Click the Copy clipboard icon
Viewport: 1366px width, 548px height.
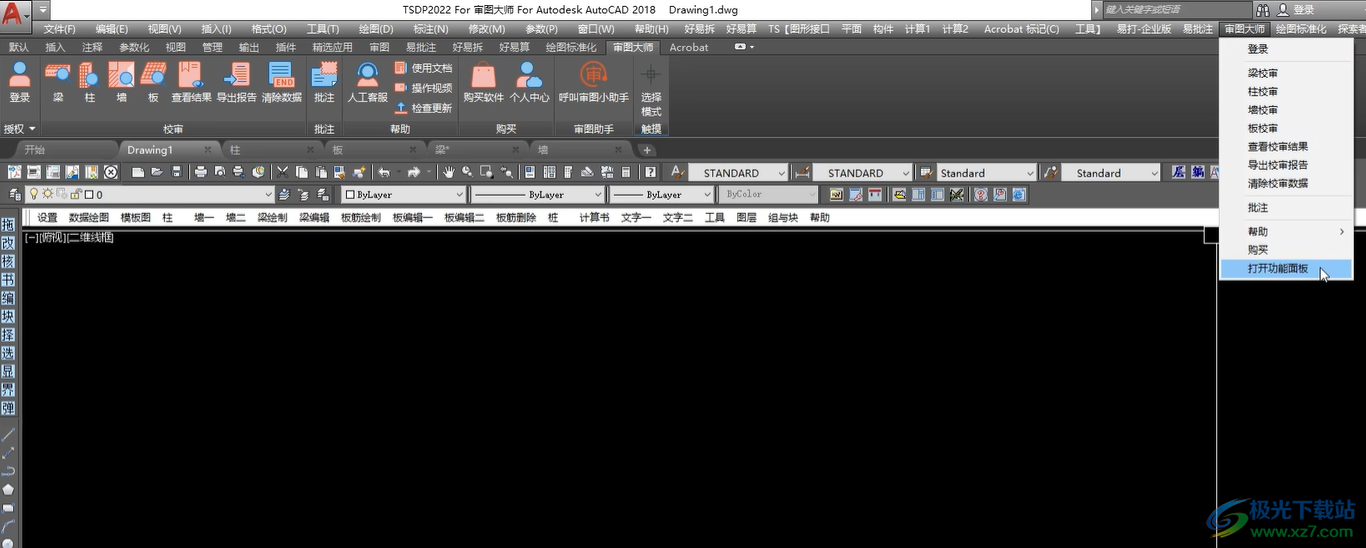pyautogui.click(x=302, y=172)
